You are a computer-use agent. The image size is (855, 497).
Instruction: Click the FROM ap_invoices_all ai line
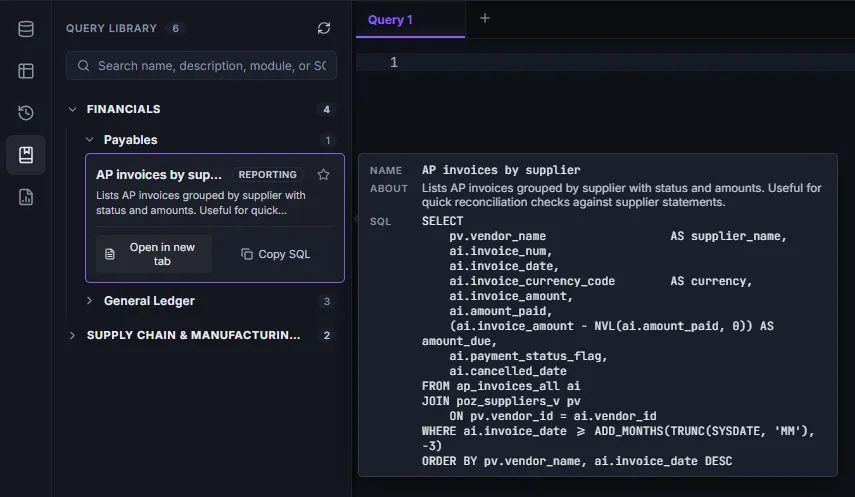coord(501,386)
